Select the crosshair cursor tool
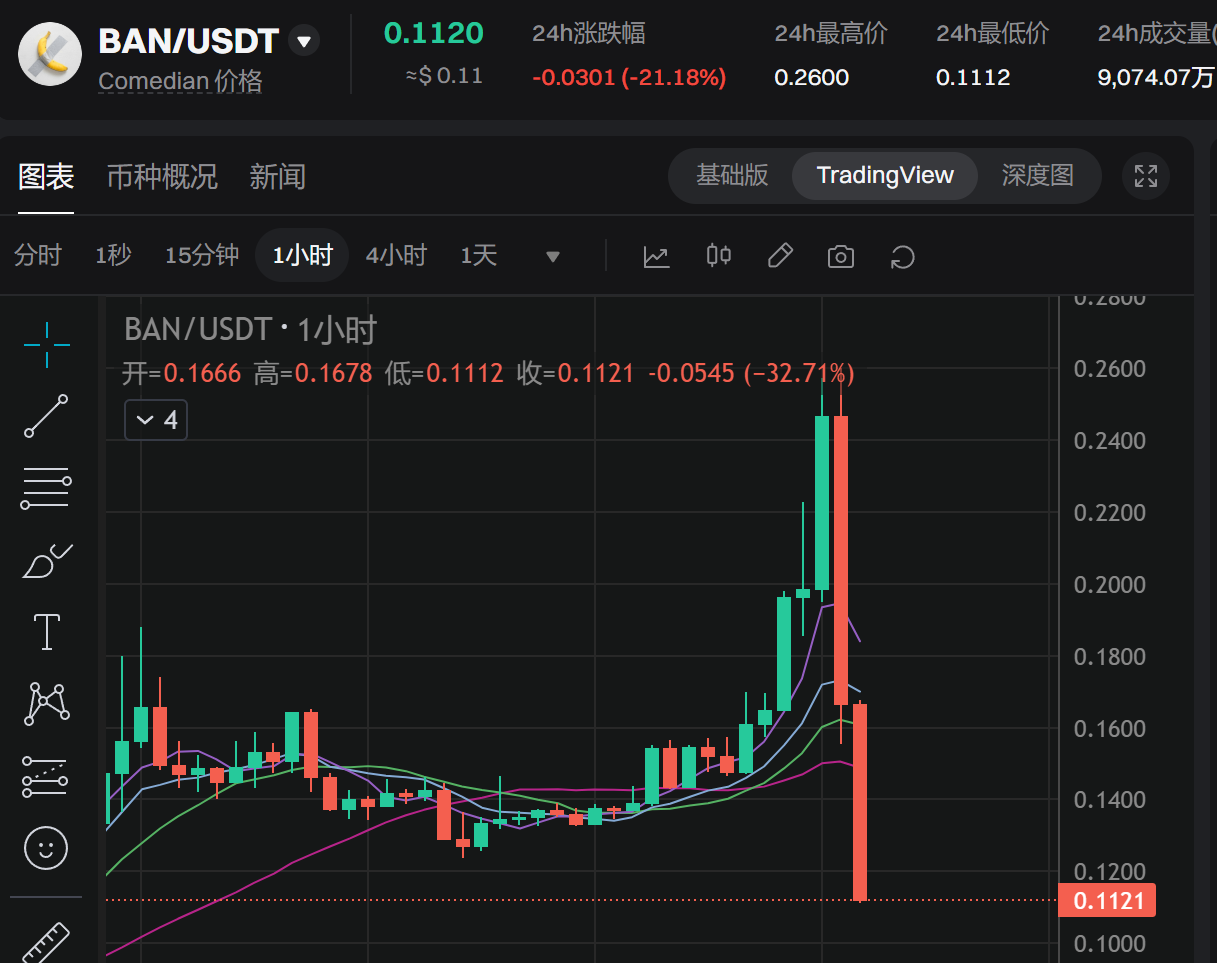Image resolution: width=1217 pixels, height=963 pixels. pyautogui.click(x=45, y=345)
